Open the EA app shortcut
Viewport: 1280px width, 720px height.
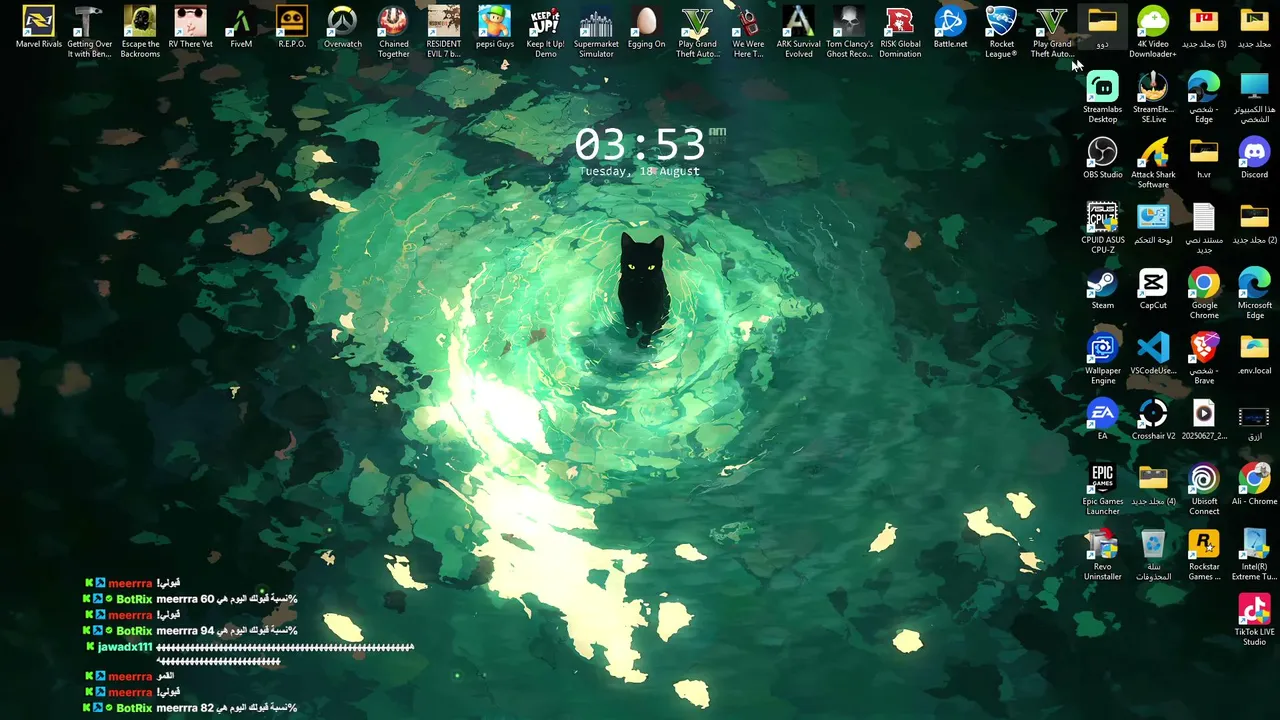click(1103, 419)
